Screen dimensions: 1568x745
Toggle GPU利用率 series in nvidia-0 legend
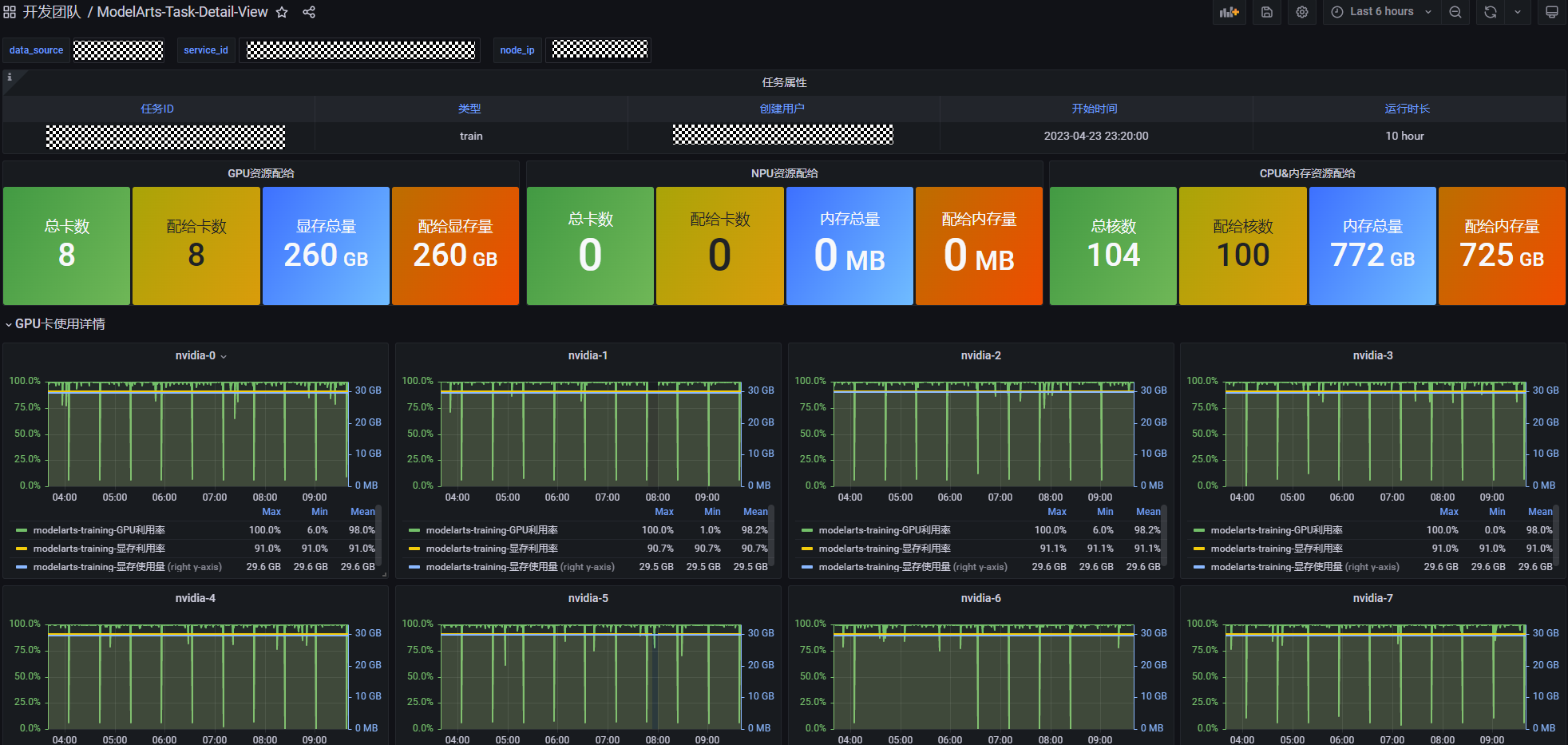[x=99, y=530]
